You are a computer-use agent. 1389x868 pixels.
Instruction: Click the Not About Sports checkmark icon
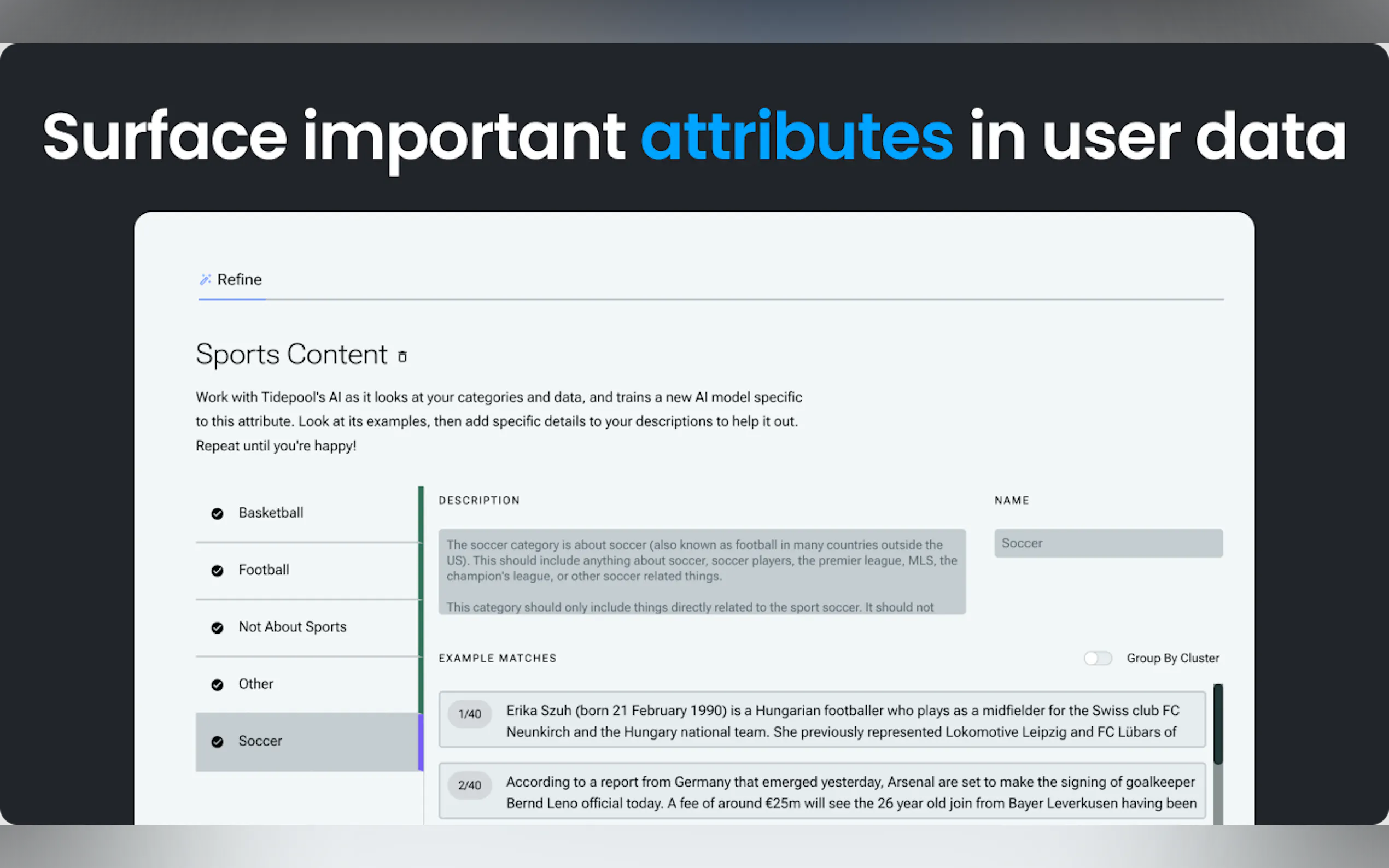click(x=217, y=627)
